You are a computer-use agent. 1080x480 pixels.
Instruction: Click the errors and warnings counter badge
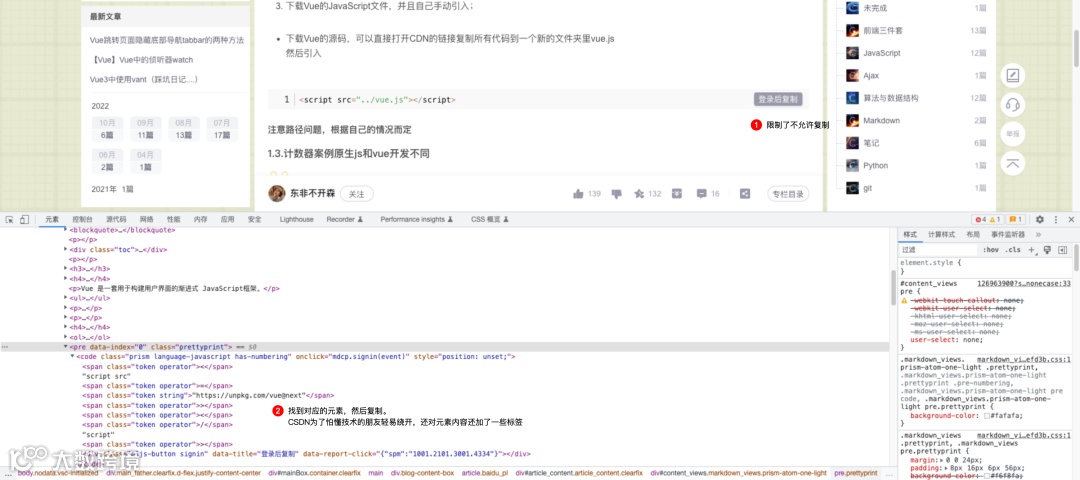(987, 219)
